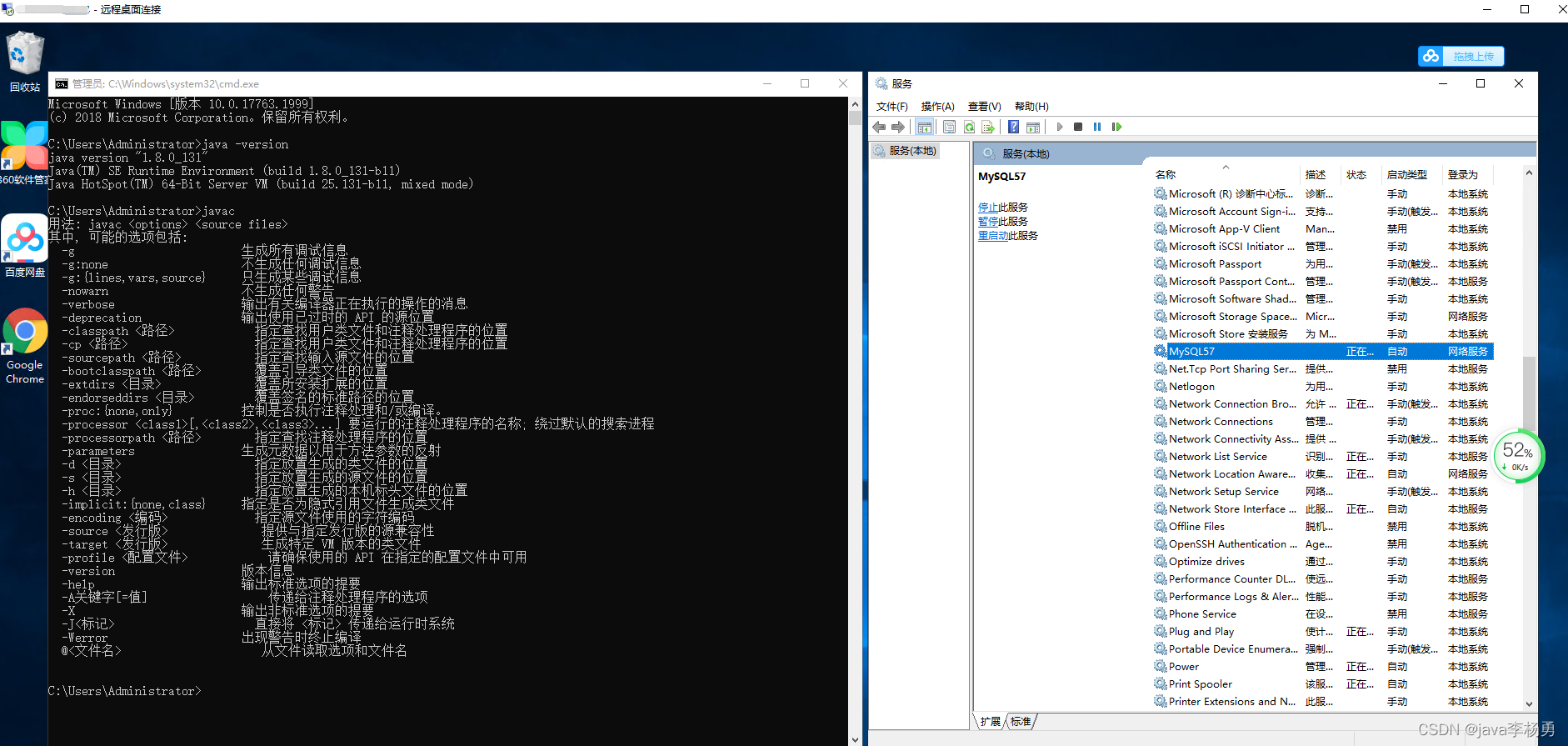
Task: Open the 查看(V) menu in Services
Action: pos(984,106)
